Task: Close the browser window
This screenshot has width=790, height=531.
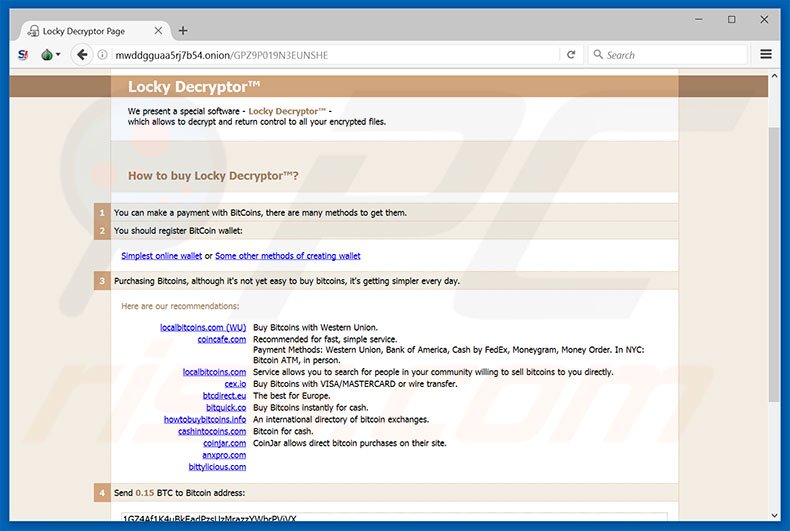Action: (764, 20)
